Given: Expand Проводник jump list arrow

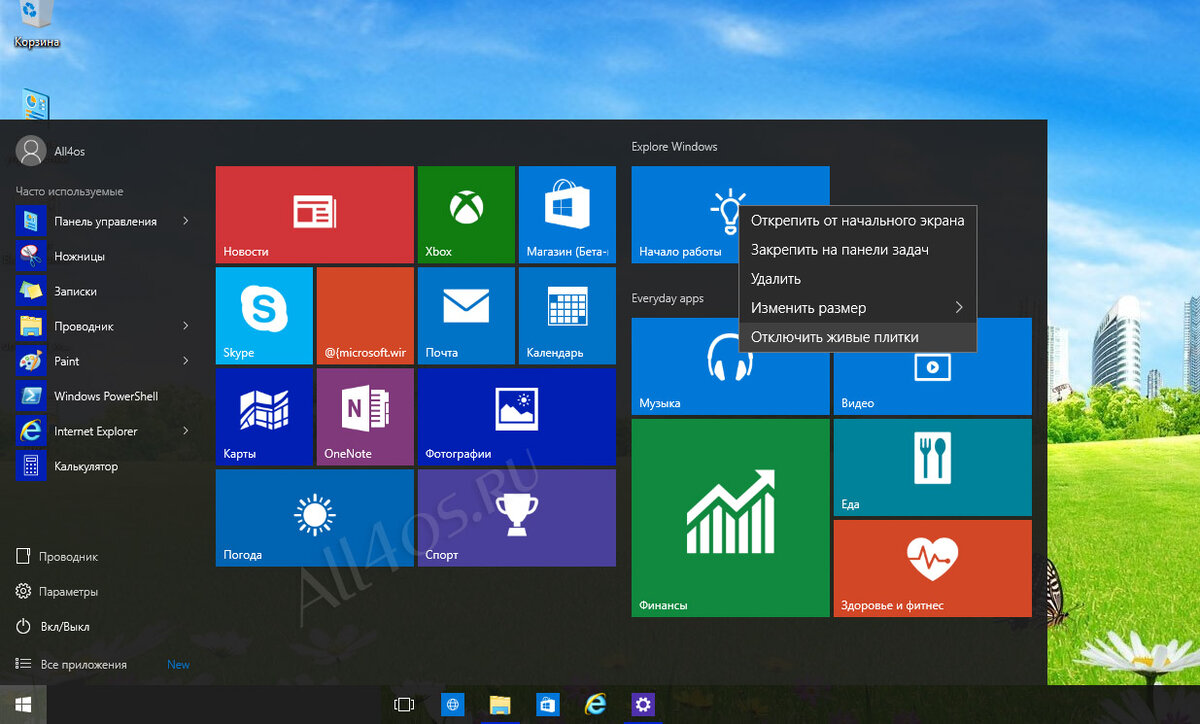Looking at the screenshot, I should (x=186, y=326).
